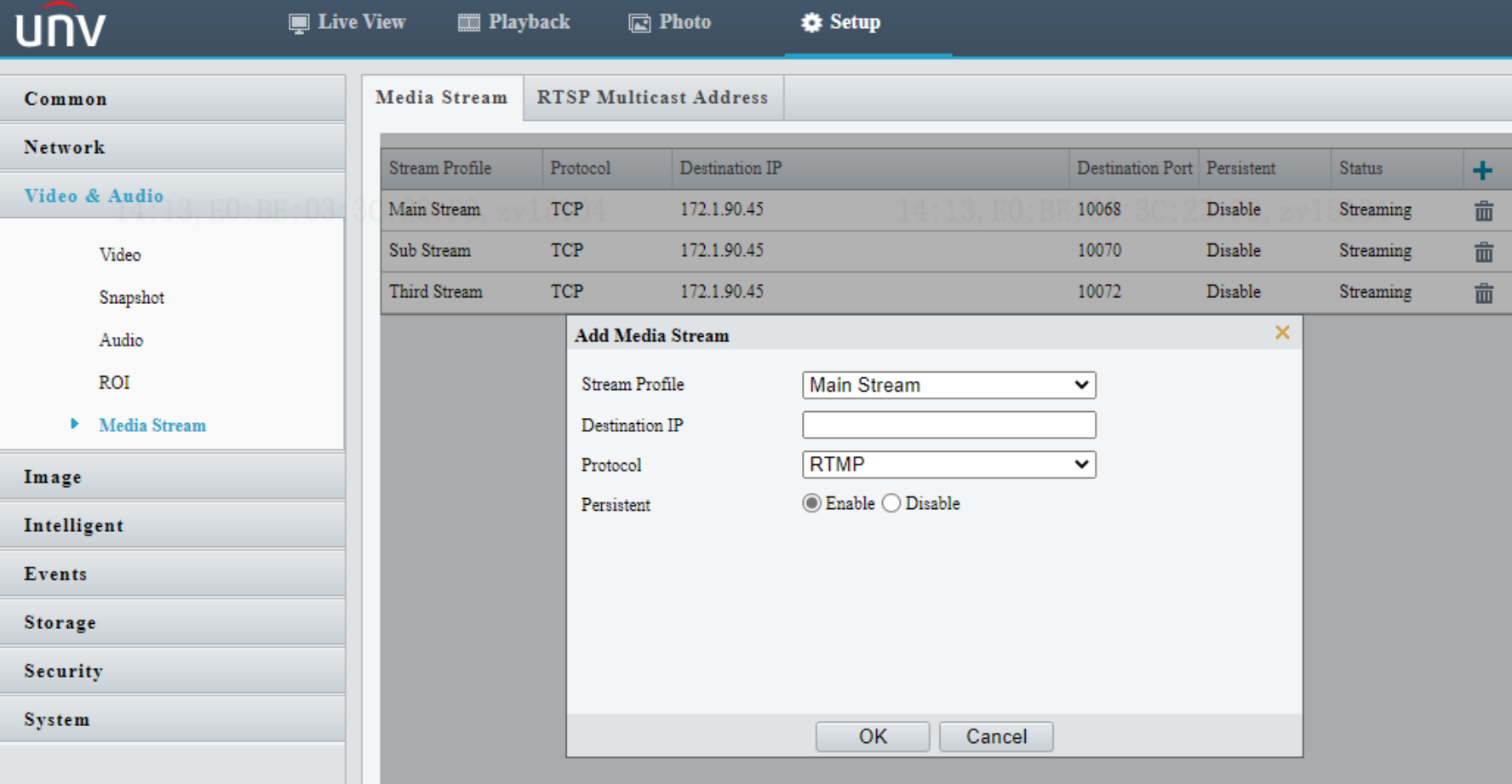This screenshot has width=1512, height=784.
Task: Cancel the Add Media Stream dialog
Action: coord(996,736)
